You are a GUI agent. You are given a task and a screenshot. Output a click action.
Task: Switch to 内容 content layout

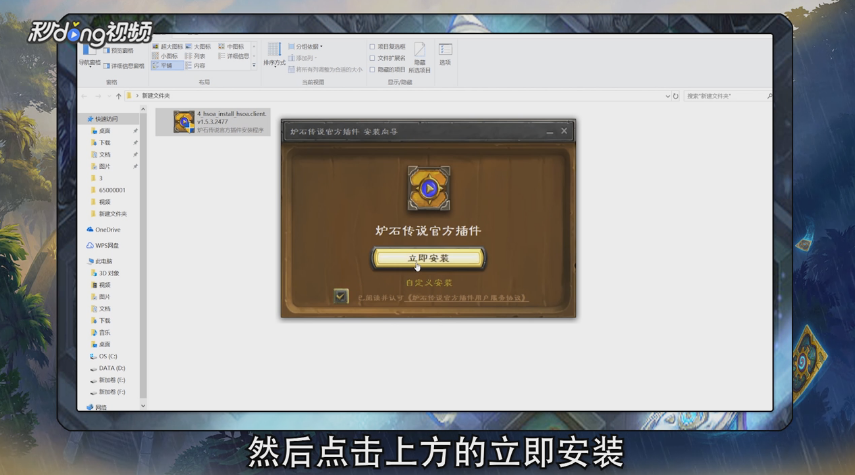(195, 65)
